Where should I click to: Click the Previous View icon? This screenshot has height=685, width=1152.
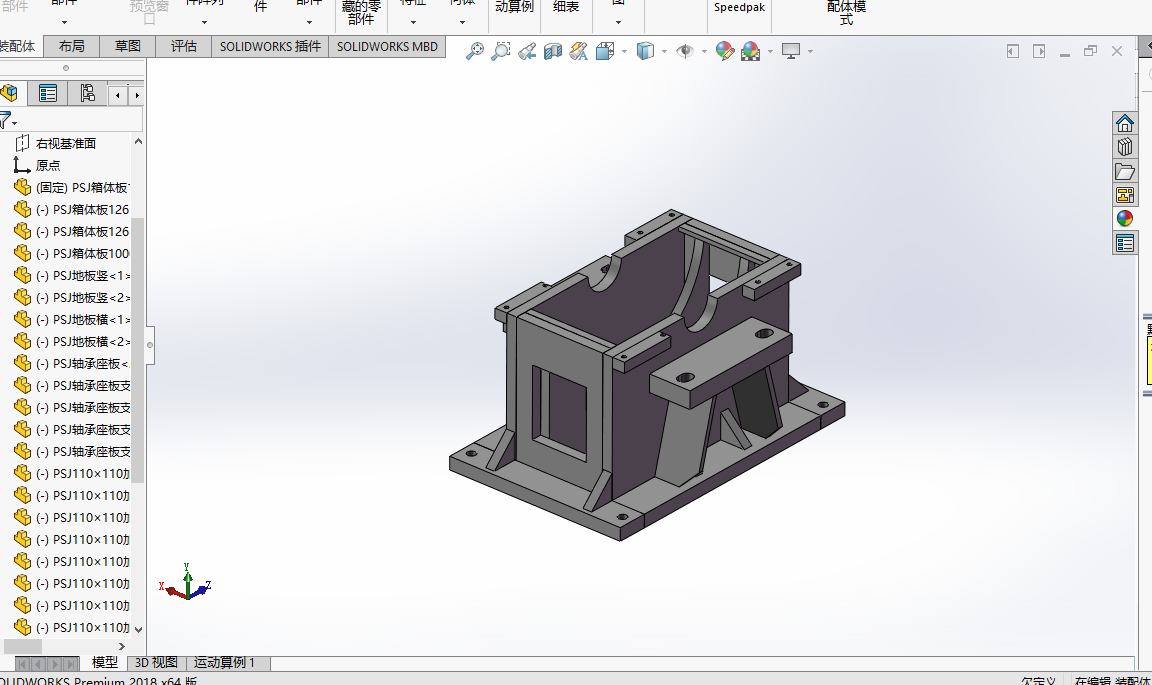pyautogui.click(x=527, y=51)
